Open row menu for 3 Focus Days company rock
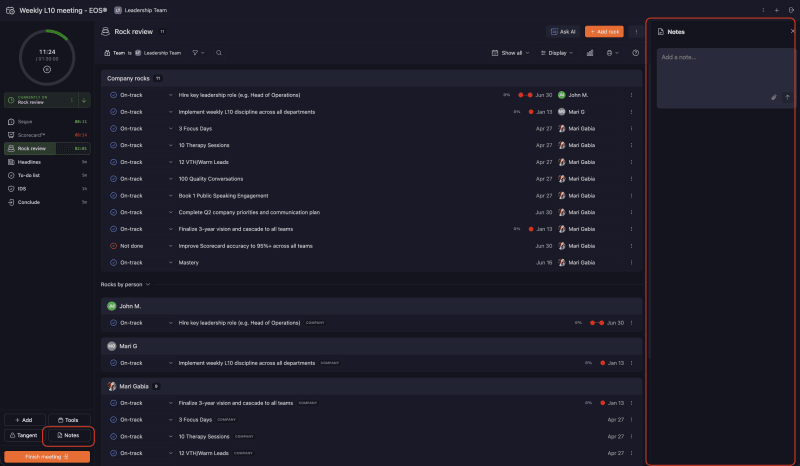This screenshot has width=800, height=466. tap(631, 129)
